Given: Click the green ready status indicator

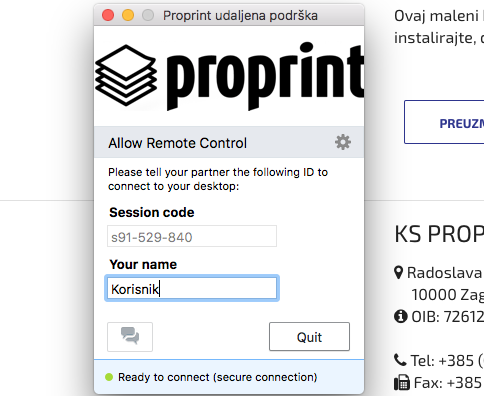Looking at the screenshot, I should point(109,377).
